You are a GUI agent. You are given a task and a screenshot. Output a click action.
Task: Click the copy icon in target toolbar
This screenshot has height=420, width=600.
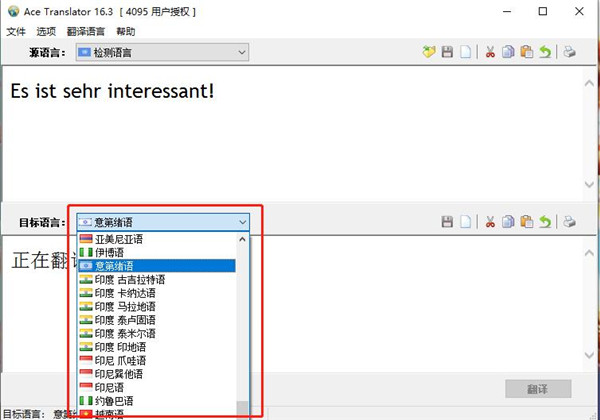(x=509, y=222)
